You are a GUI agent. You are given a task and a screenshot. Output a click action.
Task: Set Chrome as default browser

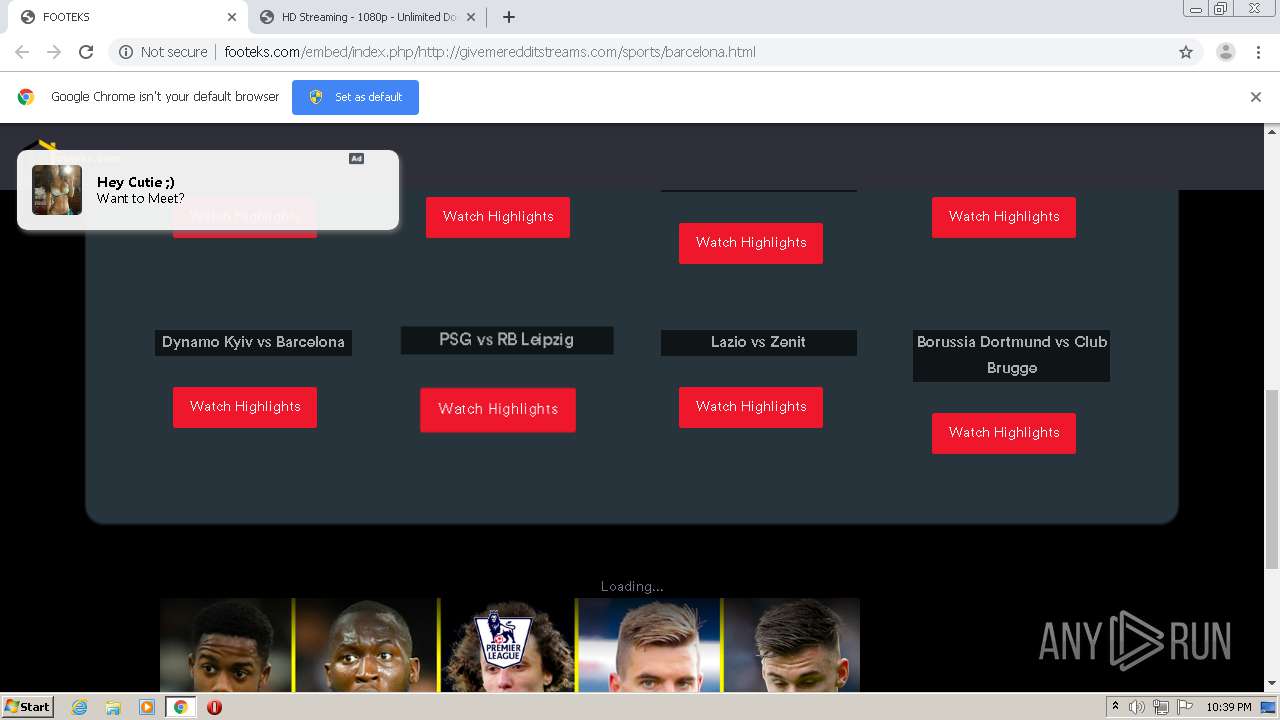pos(355,97)
